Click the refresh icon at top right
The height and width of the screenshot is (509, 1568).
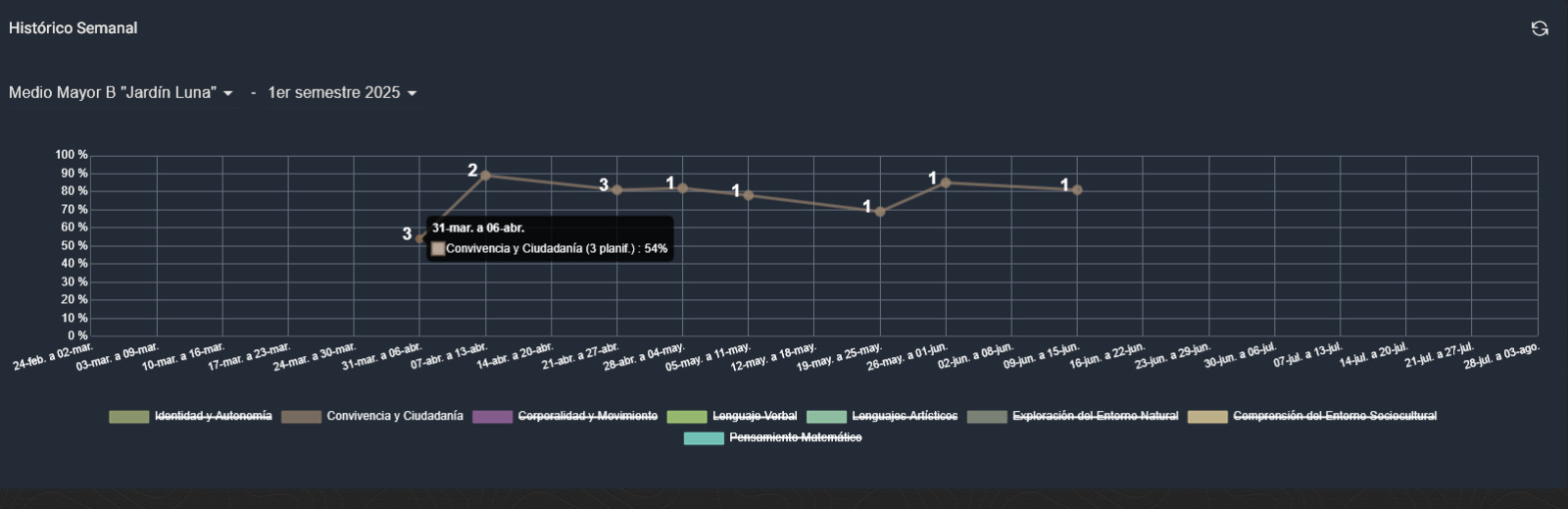pos(1540,28)
